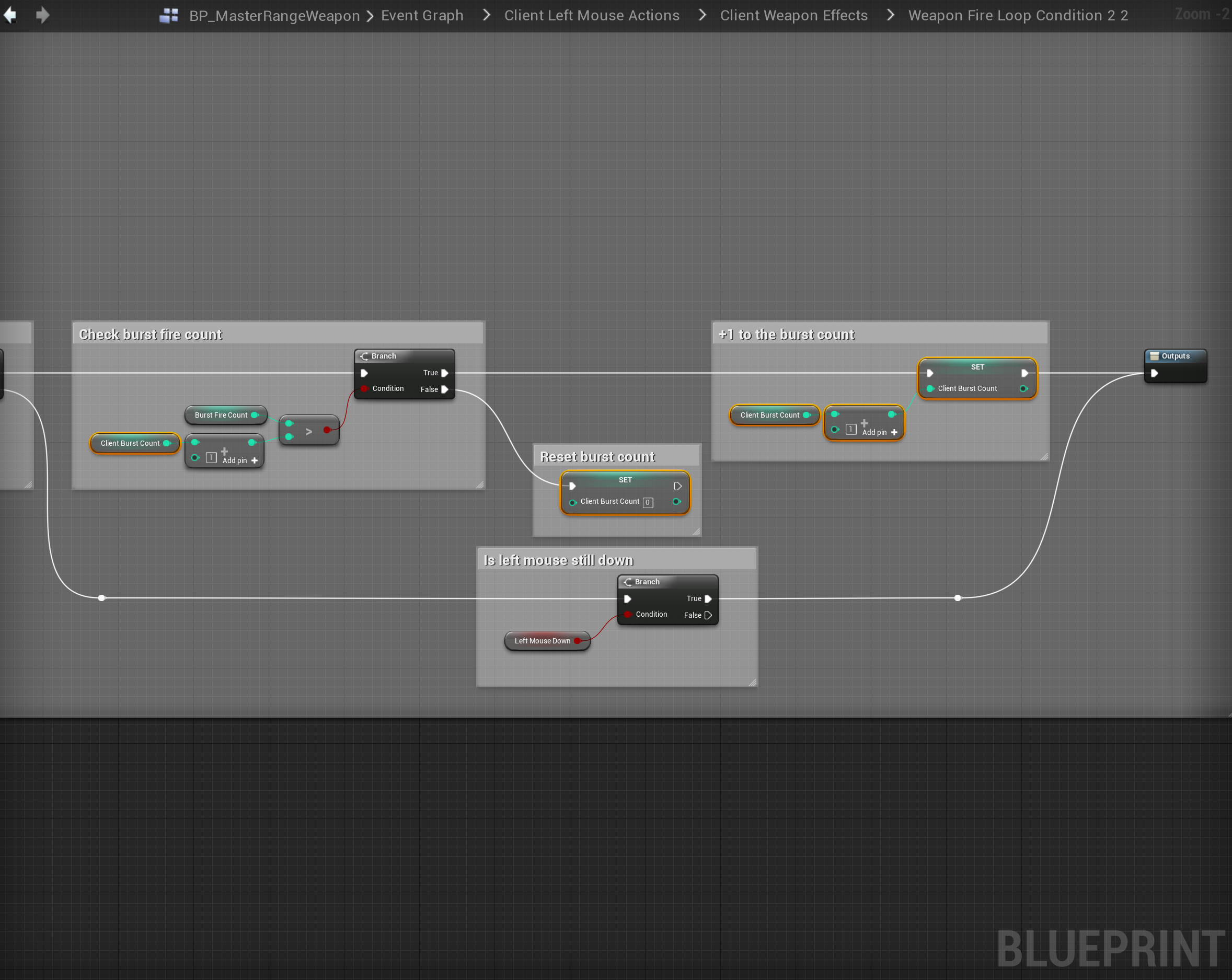The width and height of the screenshot is (1232, 980).
Task: Click the Client Burst Count value field in Reset SET
Action: pyautogui.click(x=648, y=502)
